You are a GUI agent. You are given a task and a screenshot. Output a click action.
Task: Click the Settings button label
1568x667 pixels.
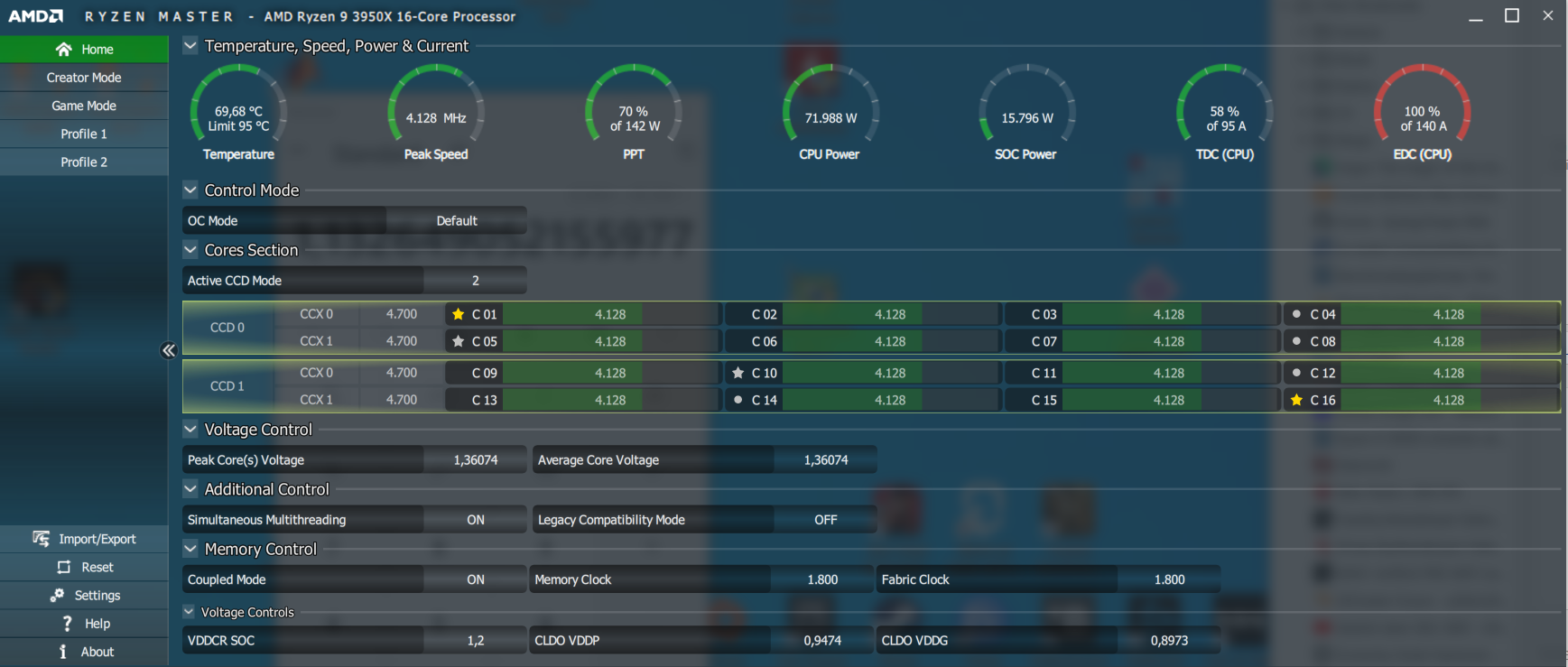click(x=97, y=595)
